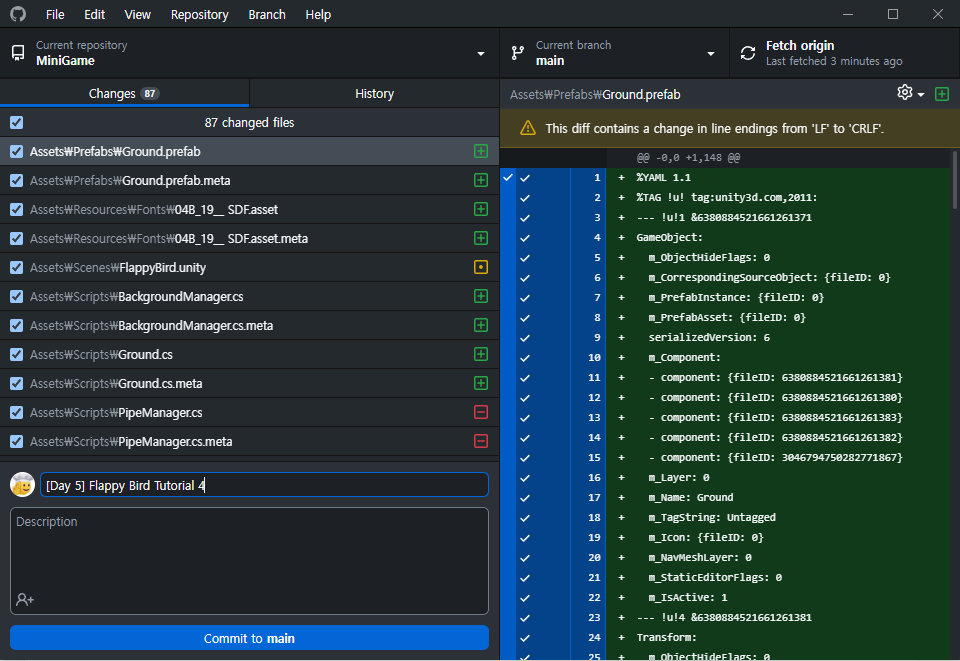
Task: Click the GitHub logo icon
Action: click(x=18, y=14)
